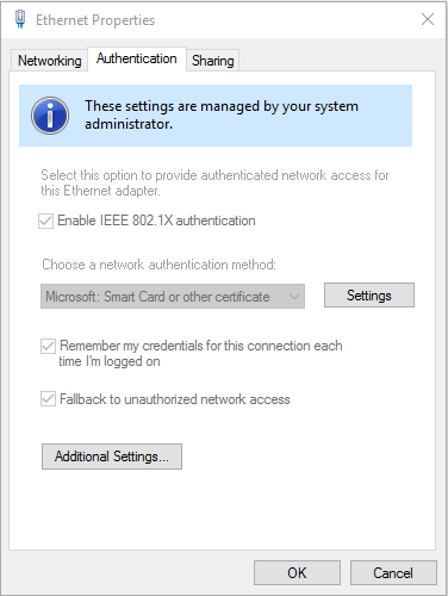This screenshot has height=596, width=448.
Task: Open Additional Settings dialog
Action: pyautogui.click(x=112, y=457)
